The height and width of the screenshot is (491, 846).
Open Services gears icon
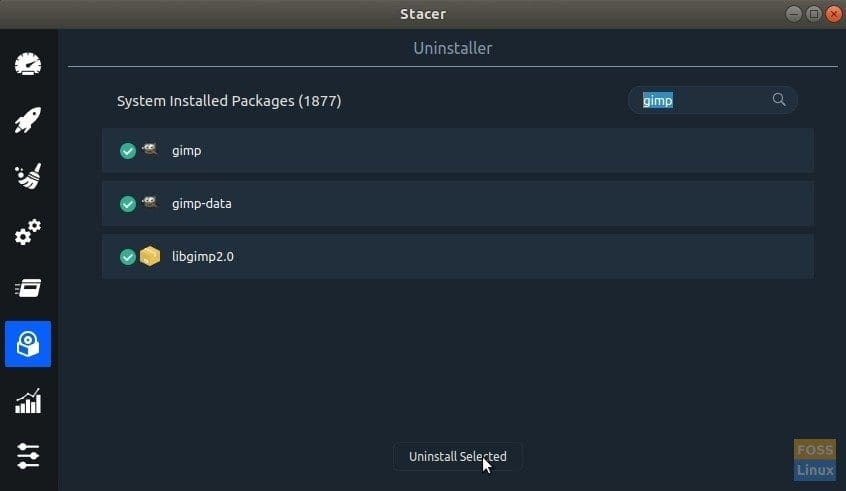28,232
